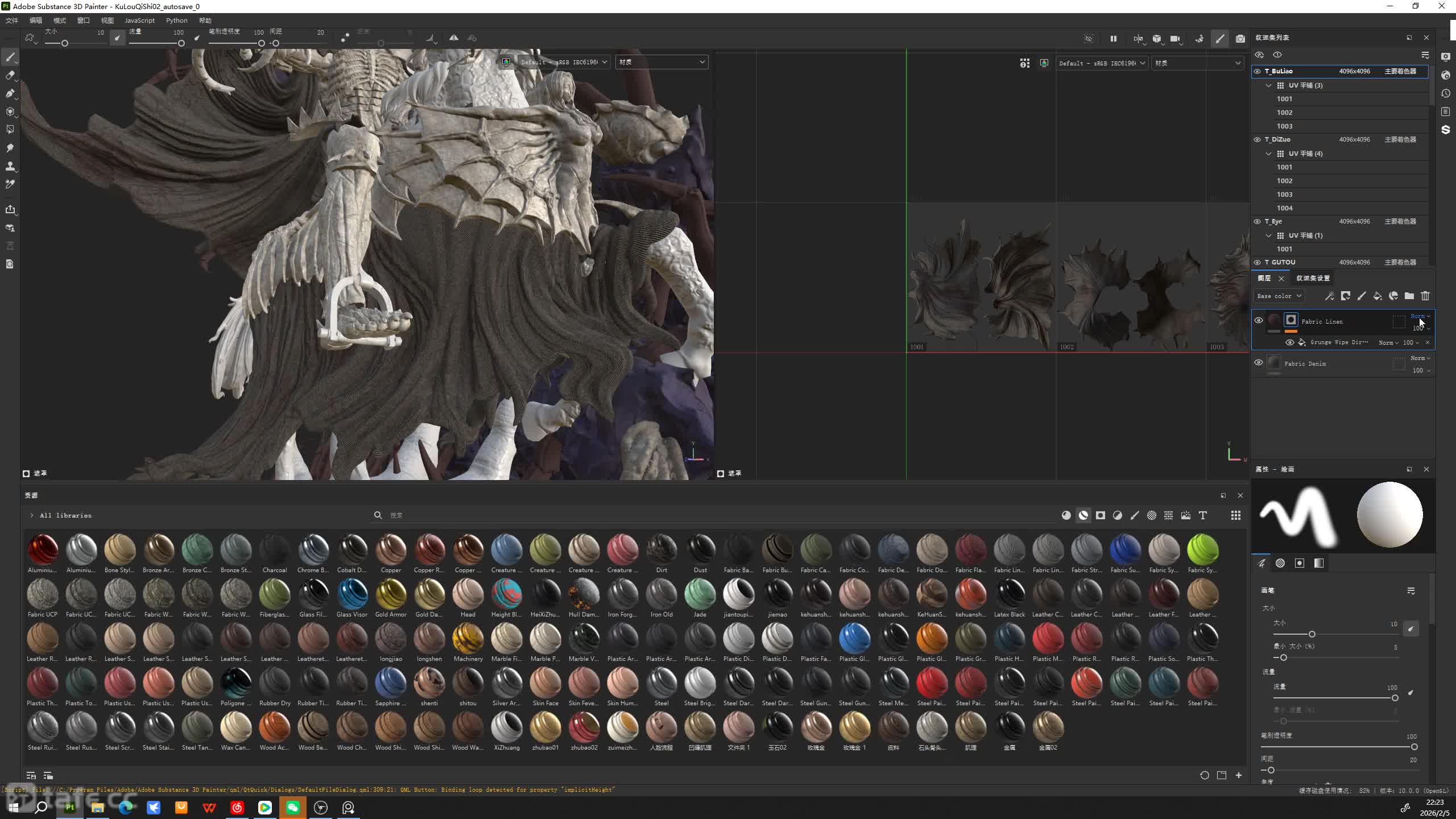Delete layer using the trash icon

click(1425, 296)
